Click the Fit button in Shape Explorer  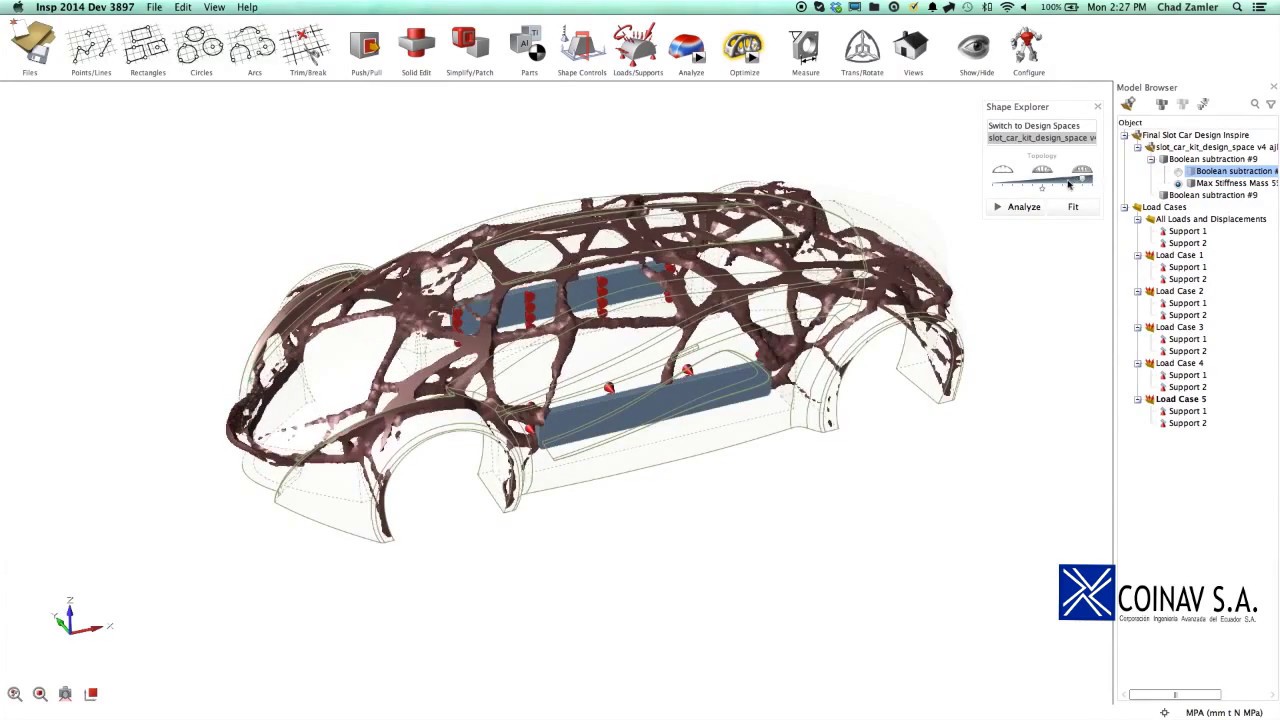click(x=1073, y=207)
